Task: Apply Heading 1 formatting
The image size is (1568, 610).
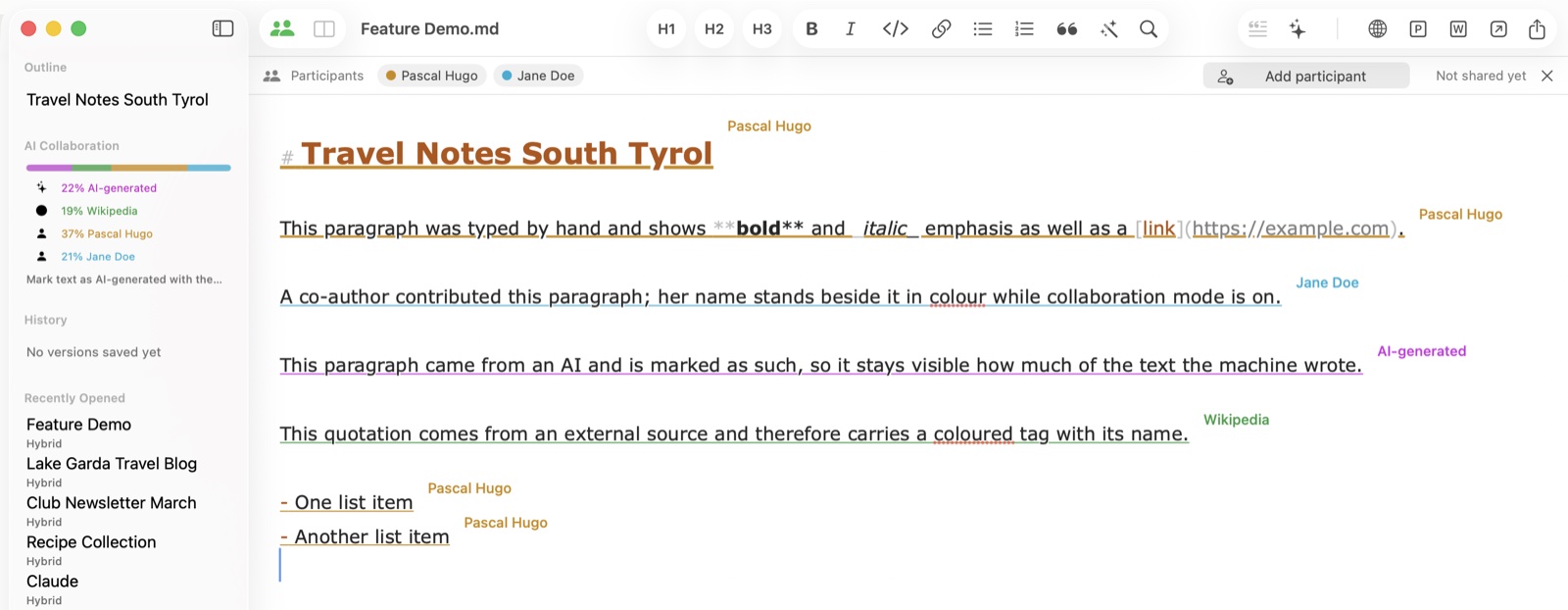Action: pos(666,29)
